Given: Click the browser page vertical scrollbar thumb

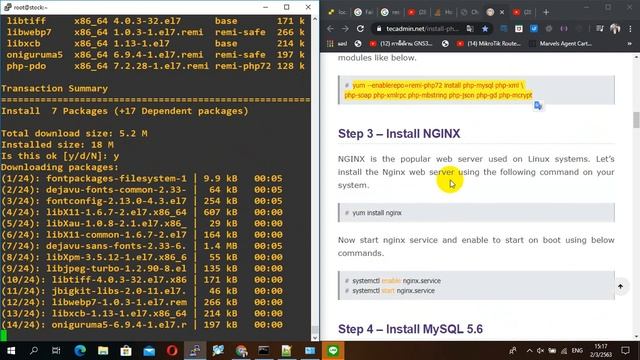Looking at the screenshot, I should [x=636, y=120].
